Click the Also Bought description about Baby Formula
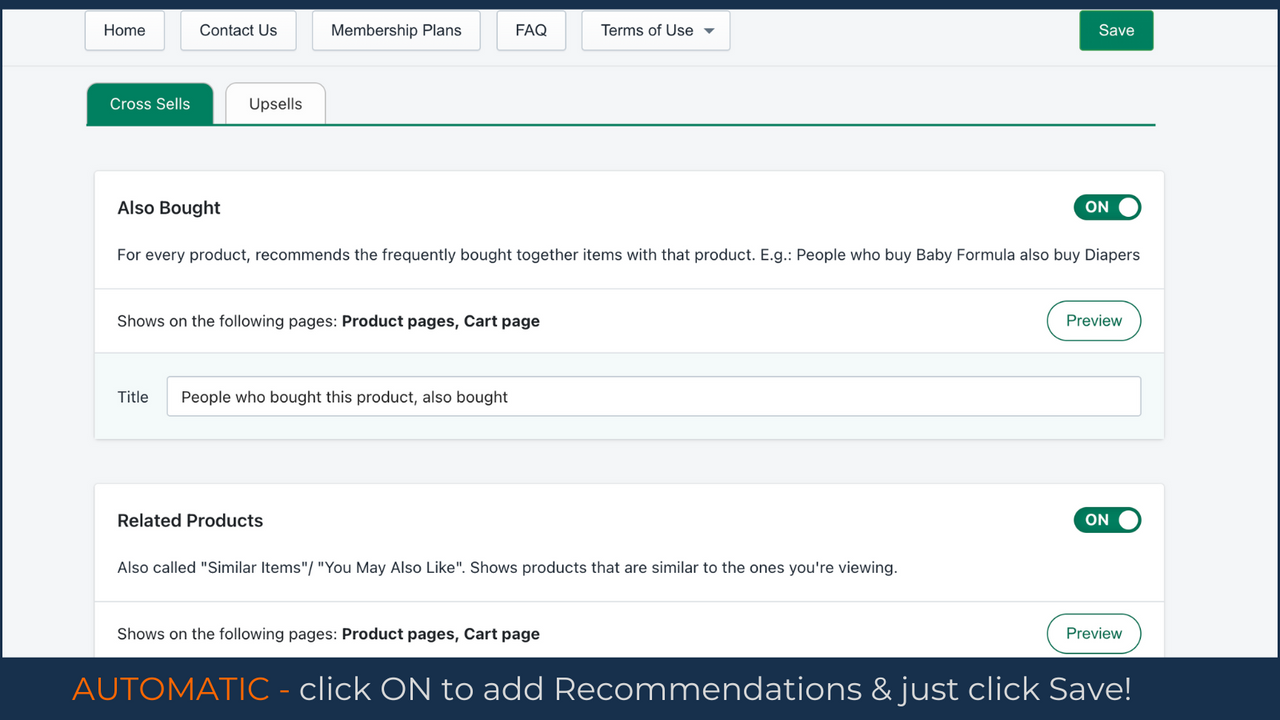The height and width of the screenshot is (720, 1280). coord(628,255)
